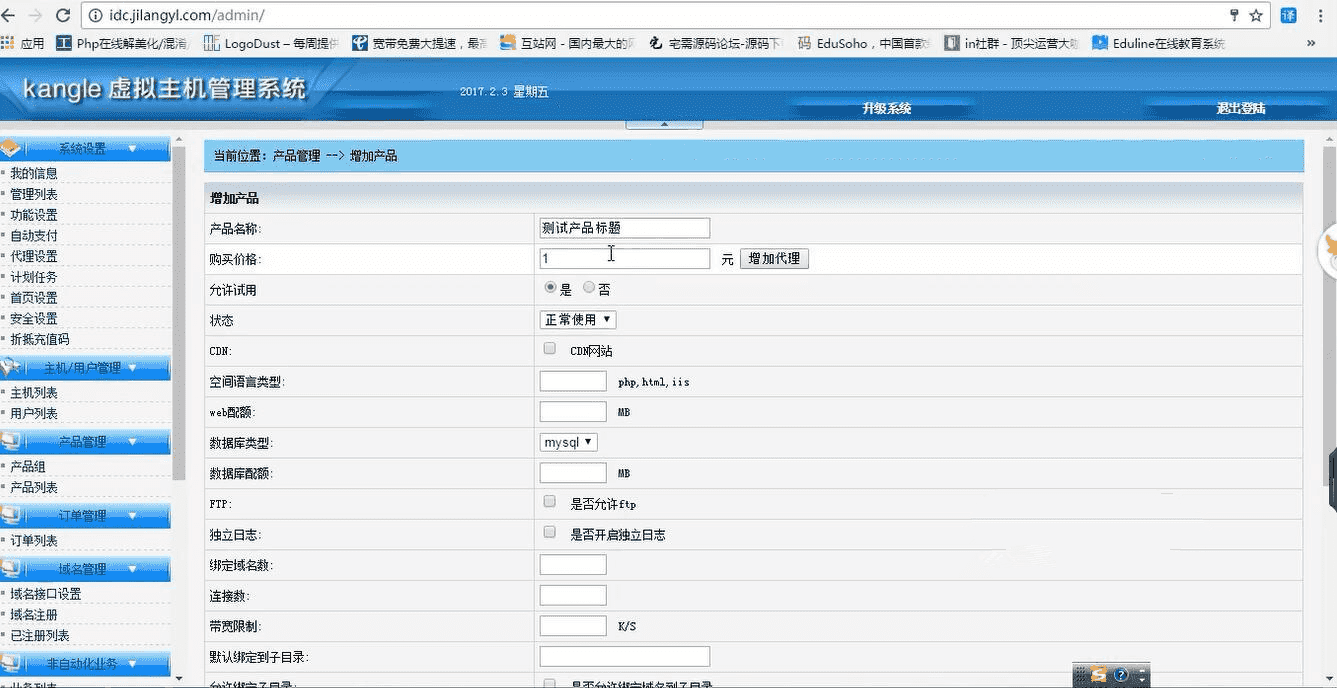Open 产品列表 in the sidebar
Viewport: 1337px width, 688px height.
(x=34, y=488)
